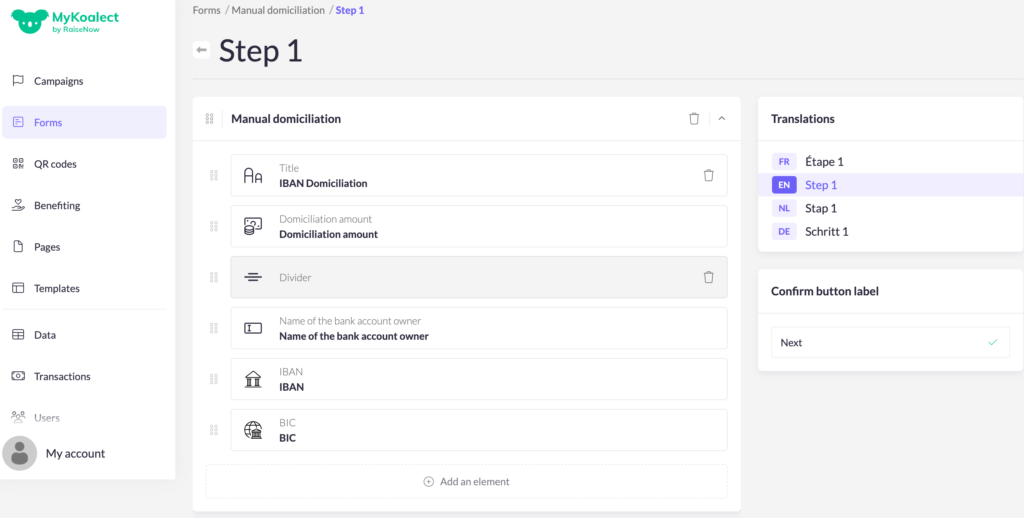Viewport: 1024px width, 518px height.
Task: Click the back arrow beside Step 1 heading
Action: coord(202,50)
